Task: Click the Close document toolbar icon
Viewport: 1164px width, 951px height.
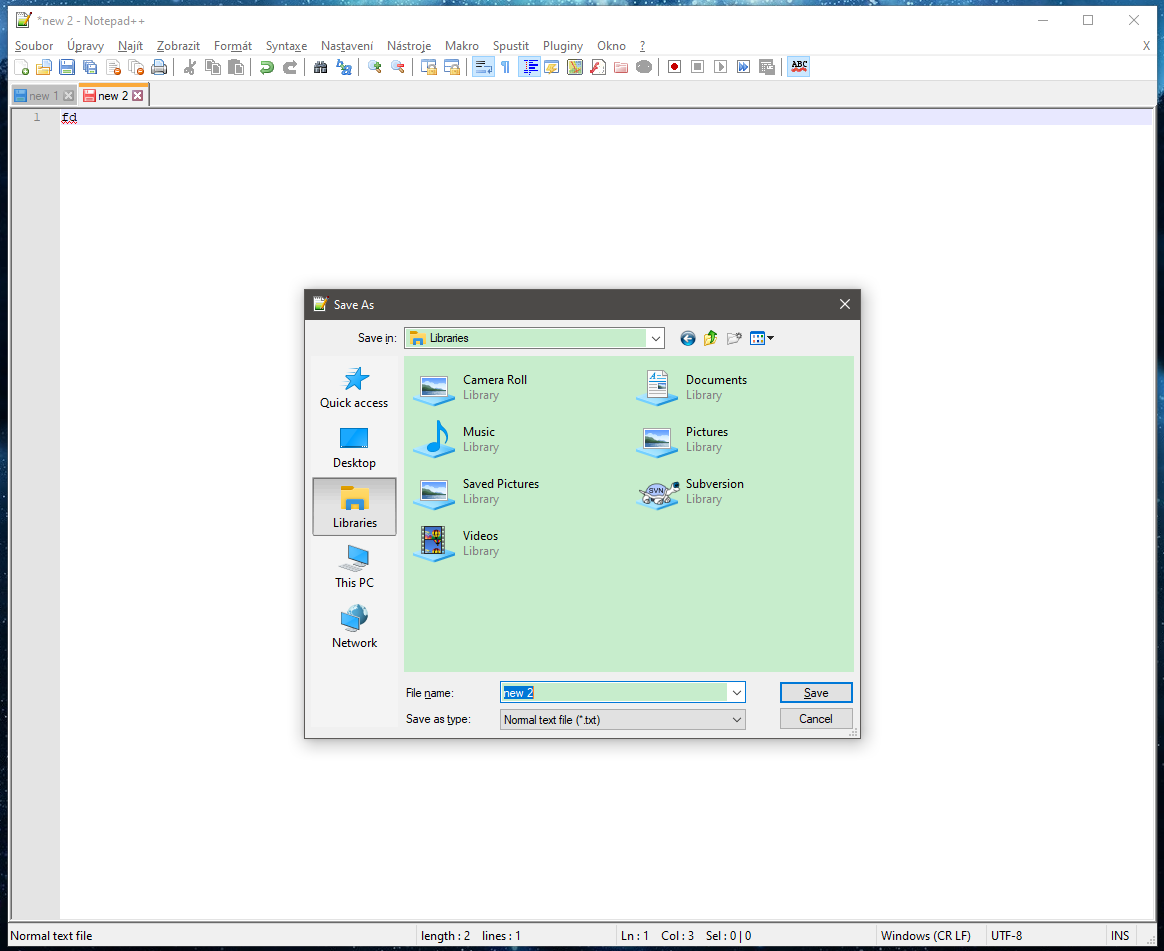Action: point(113,67)
